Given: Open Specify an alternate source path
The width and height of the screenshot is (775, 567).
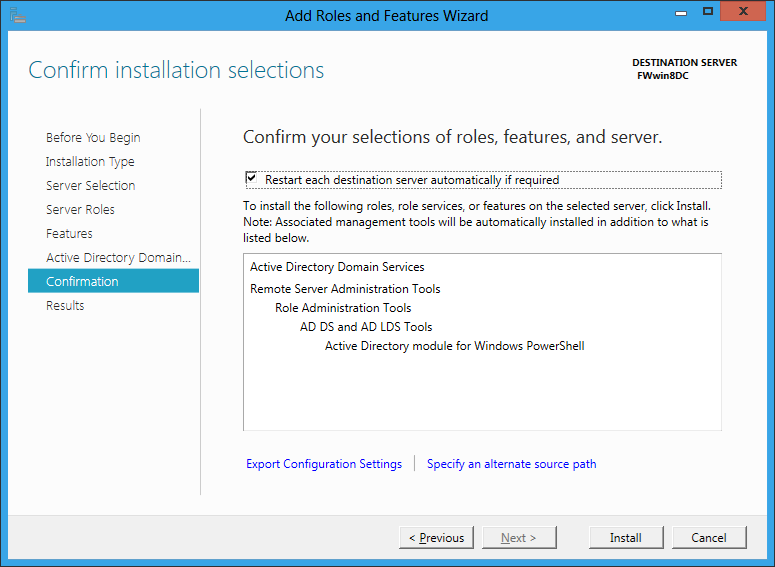Looking at the screenshot, I should [511, 464].
